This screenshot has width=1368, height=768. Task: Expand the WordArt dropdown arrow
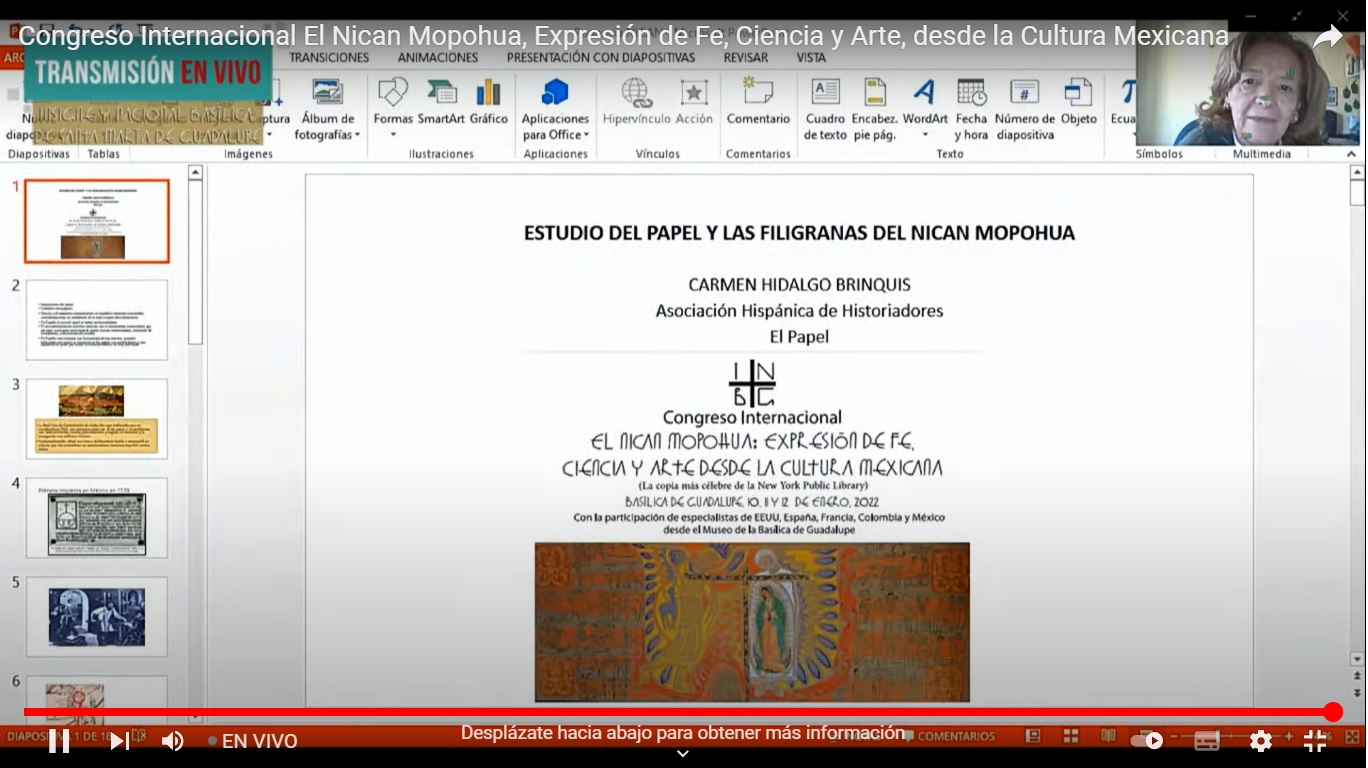tap(925, 135)
